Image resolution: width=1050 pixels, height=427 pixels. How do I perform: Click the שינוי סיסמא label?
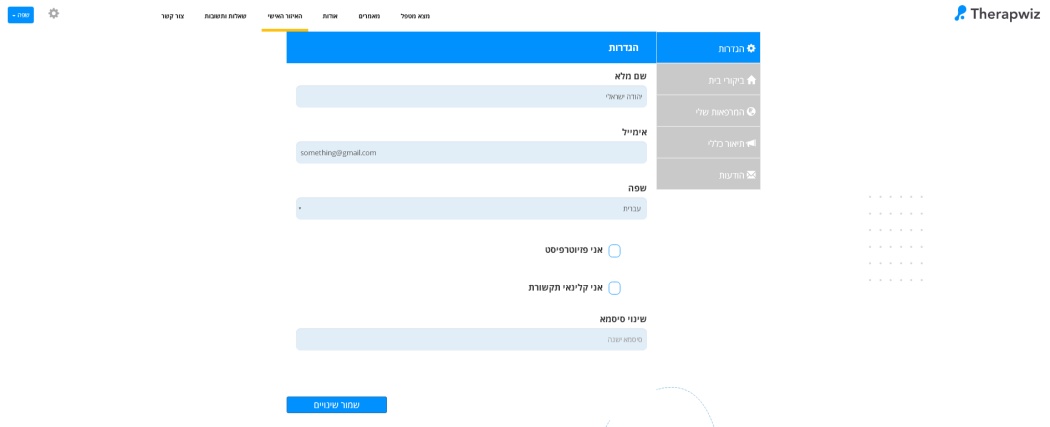pyautogui.click(x=623, y=319)
